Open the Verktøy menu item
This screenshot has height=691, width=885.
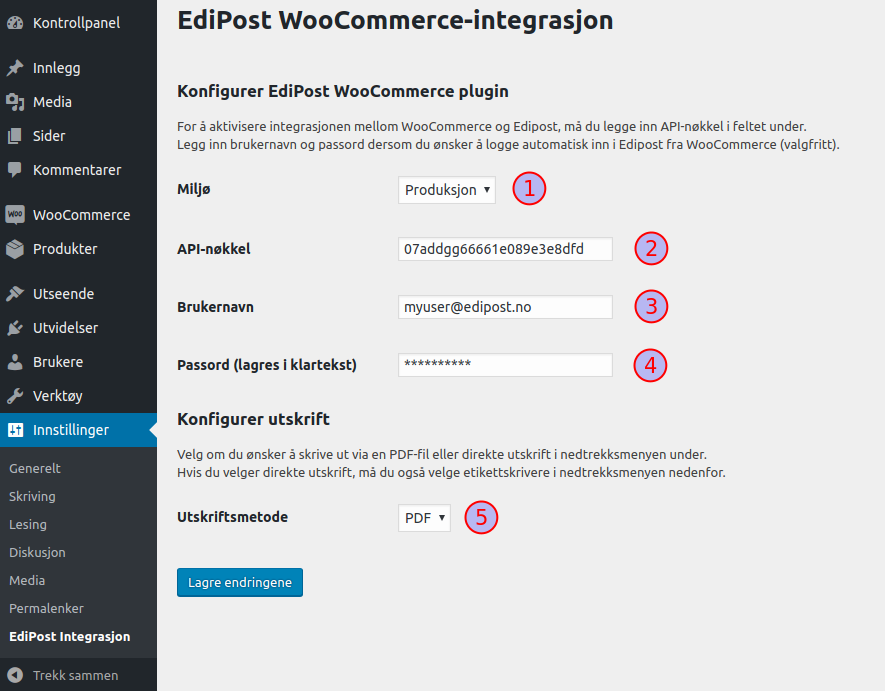pyautogui.click(x=78, y=396)
